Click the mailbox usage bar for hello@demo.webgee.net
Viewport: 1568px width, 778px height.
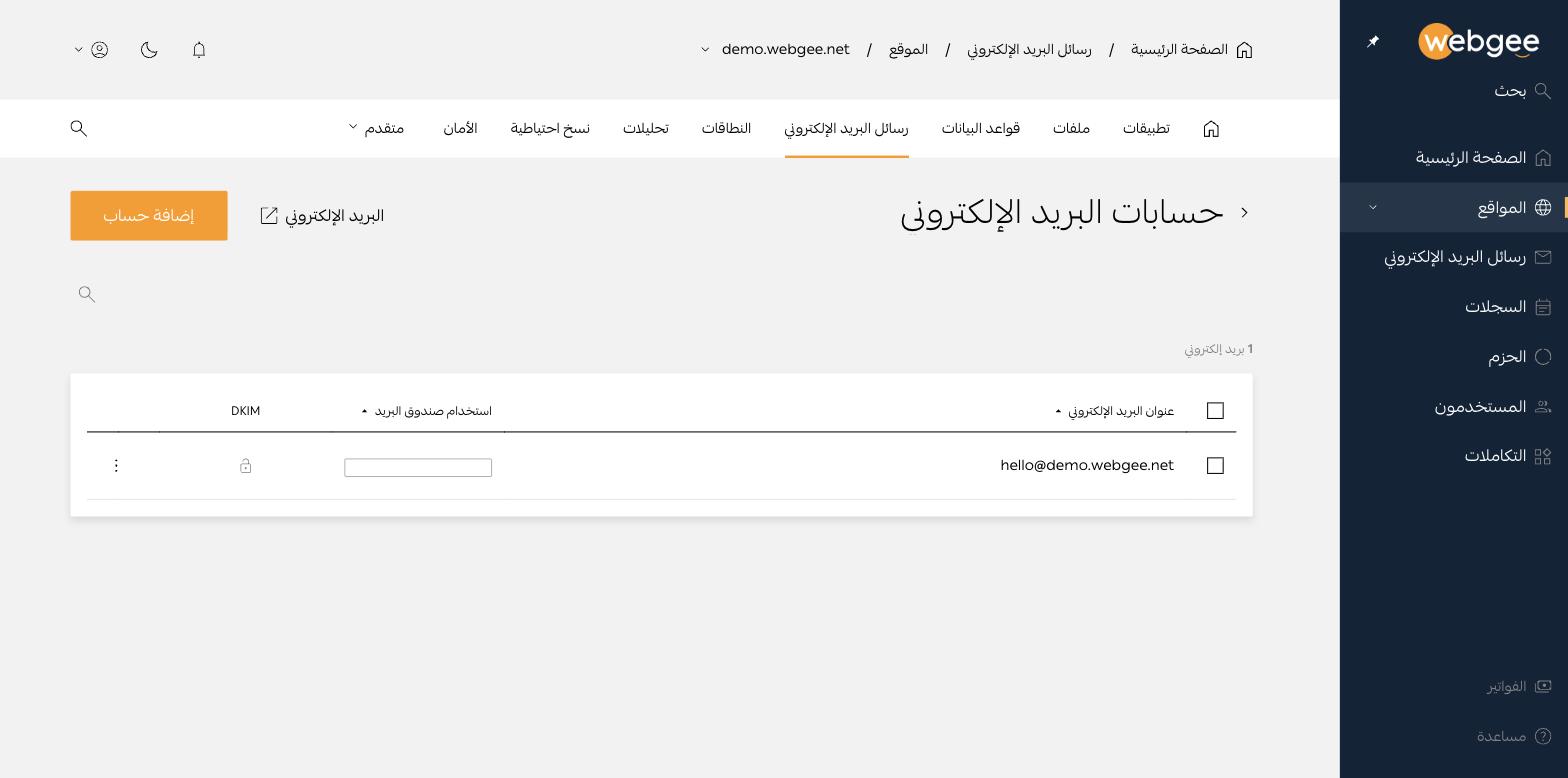[418, 468]
